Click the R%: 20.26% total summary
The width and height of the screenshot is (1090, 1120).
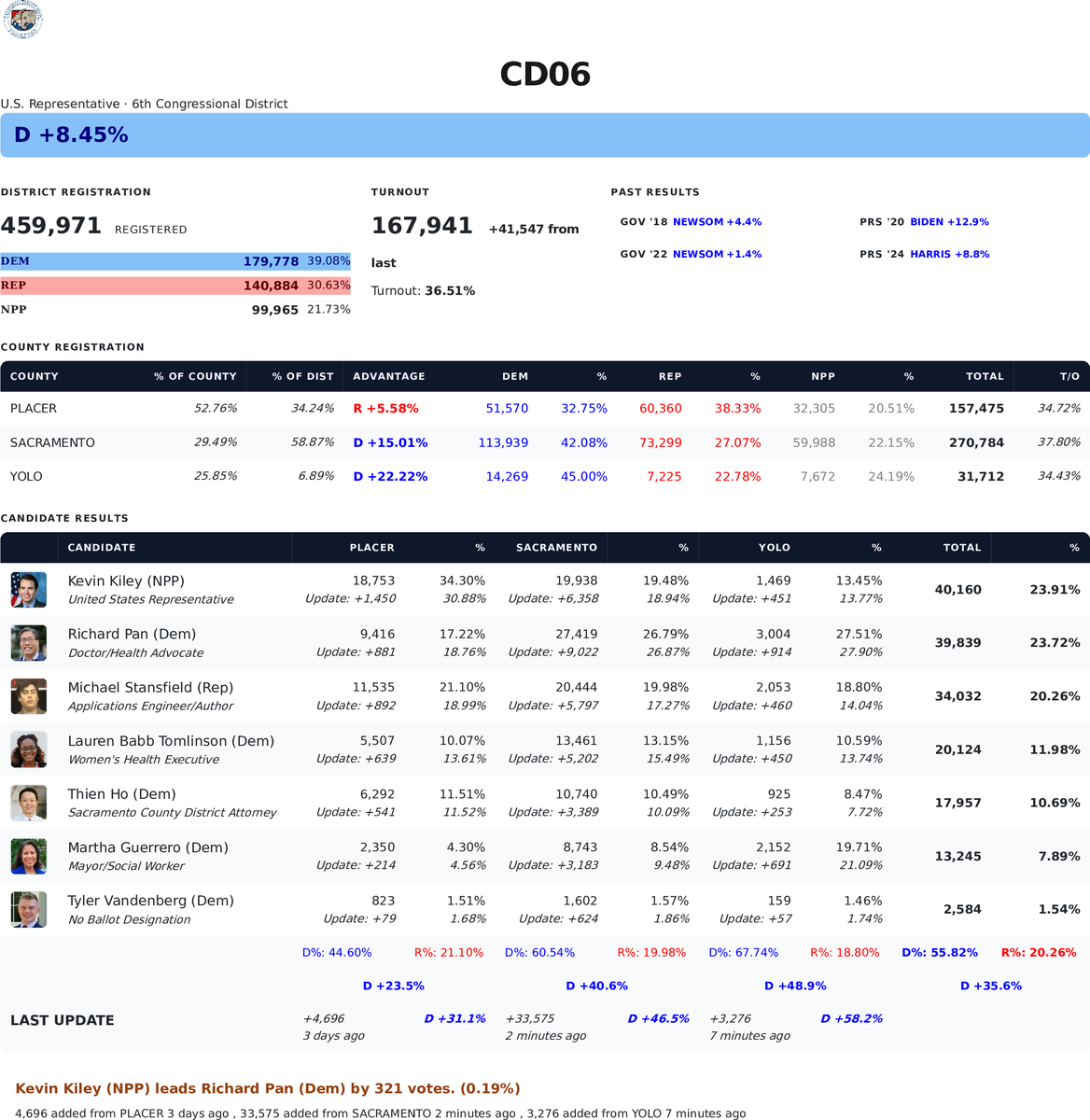1039,953
